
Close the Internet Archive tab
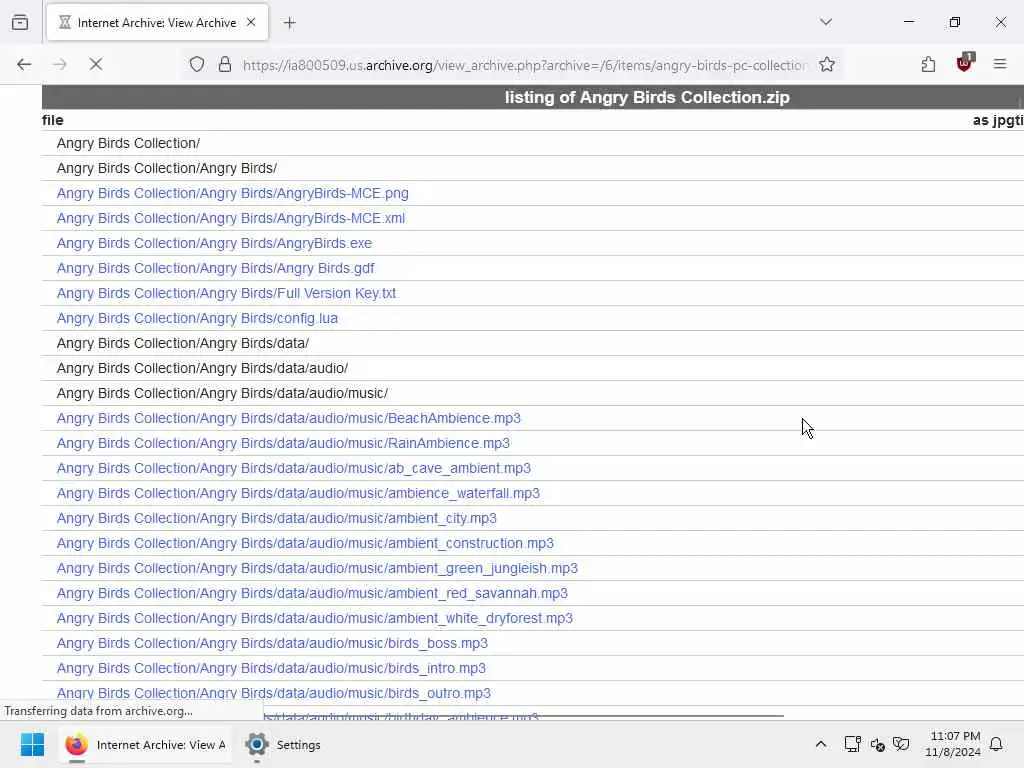coord(251,22)
